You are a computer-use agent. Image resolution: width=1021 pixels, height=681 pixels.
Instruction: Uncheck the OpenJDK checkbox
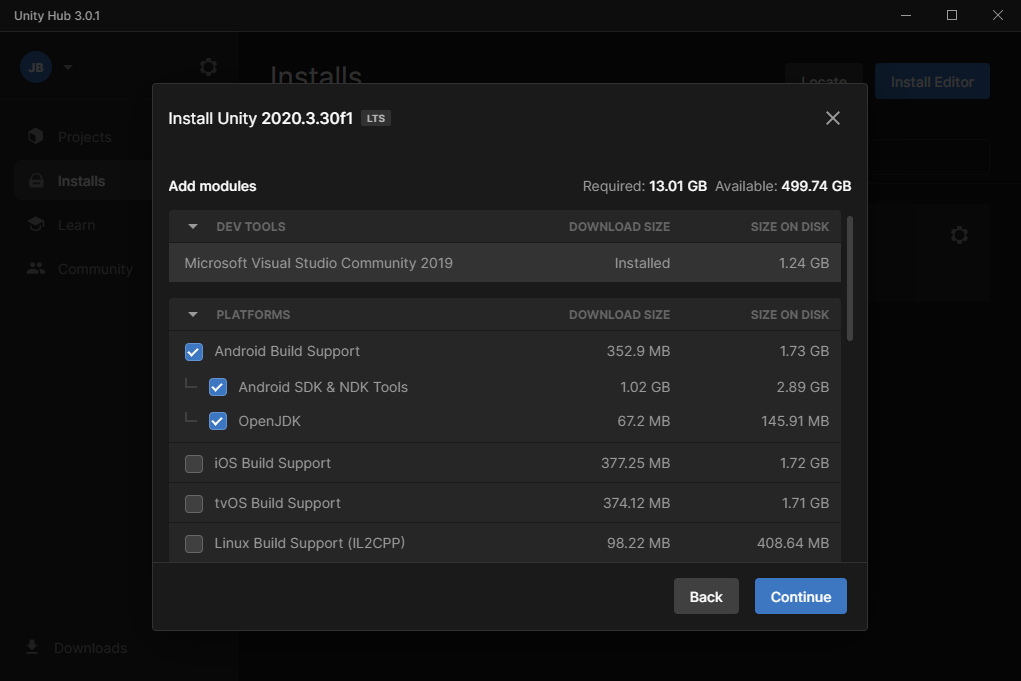coord(217,421)
